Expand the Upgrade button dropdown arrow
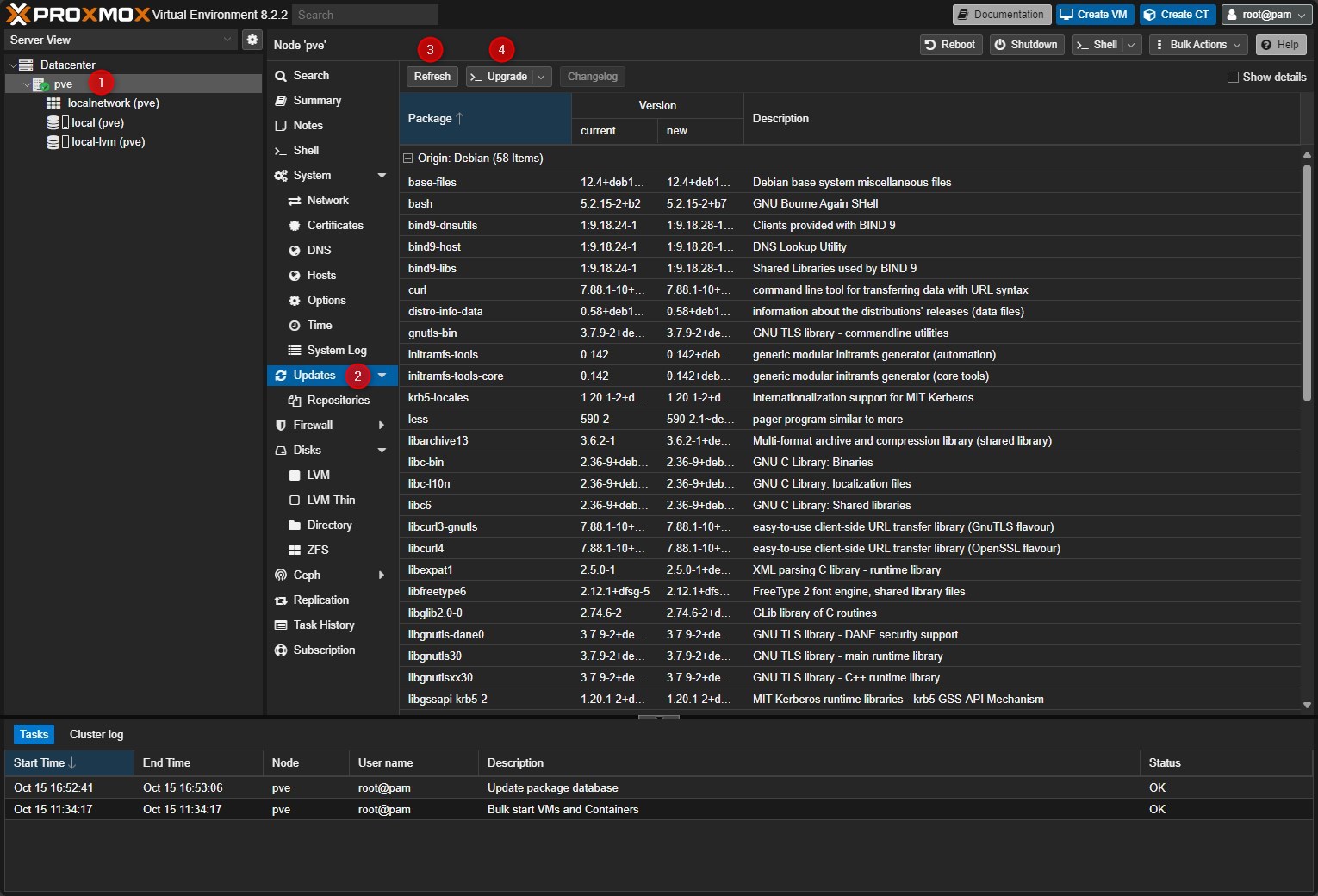This screenshot has height=896, width=1318. pyautogui.click(x=541, y=77)
